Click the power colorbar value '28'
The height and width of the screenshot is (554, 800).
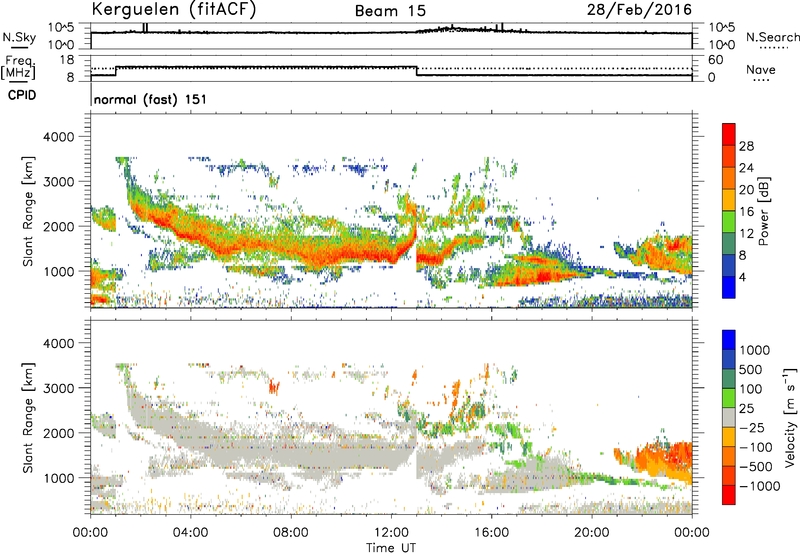tap(746, 146)
